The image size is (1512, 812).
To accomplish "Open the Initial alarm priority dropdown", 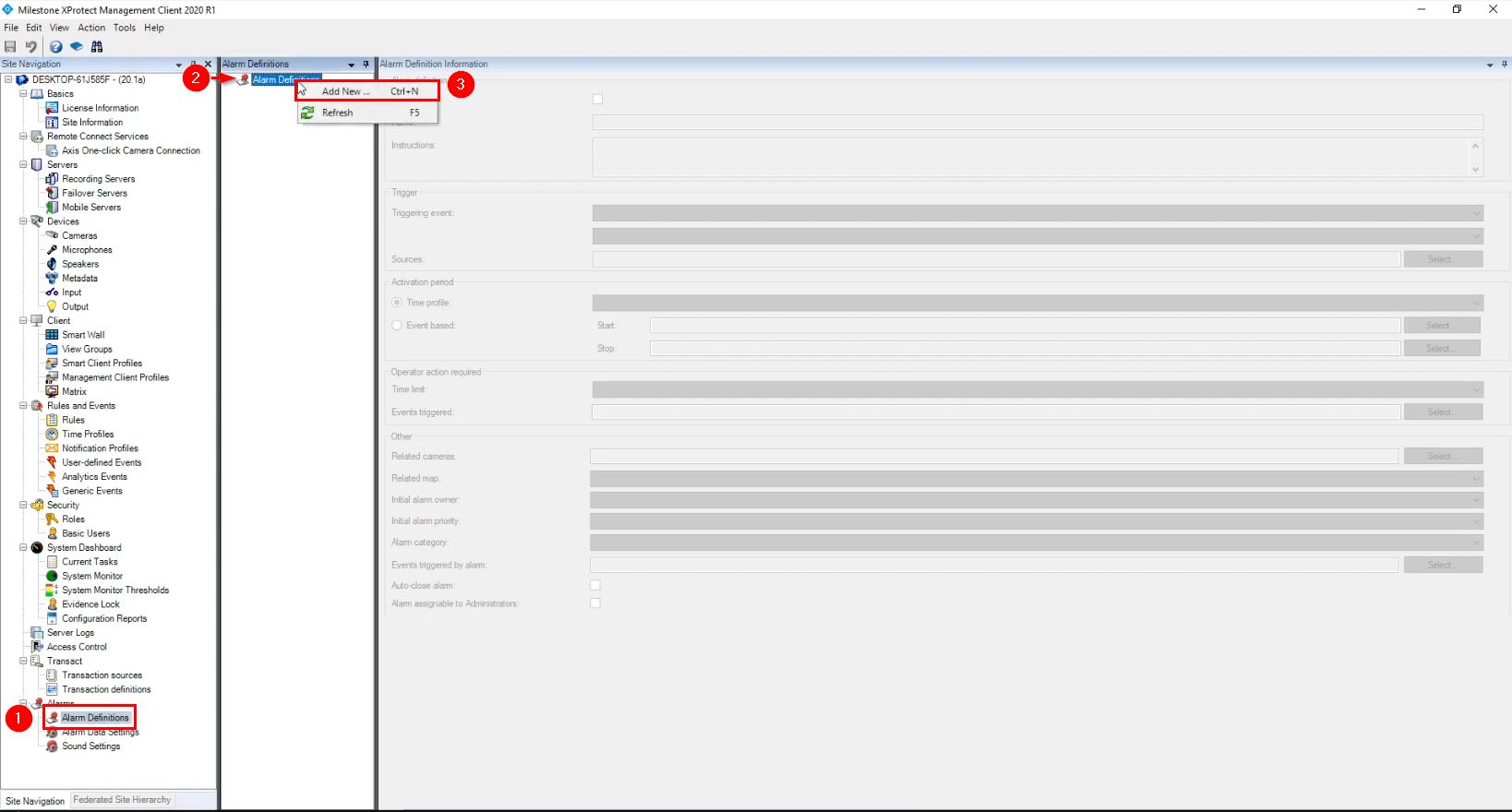I will 1037,521.
